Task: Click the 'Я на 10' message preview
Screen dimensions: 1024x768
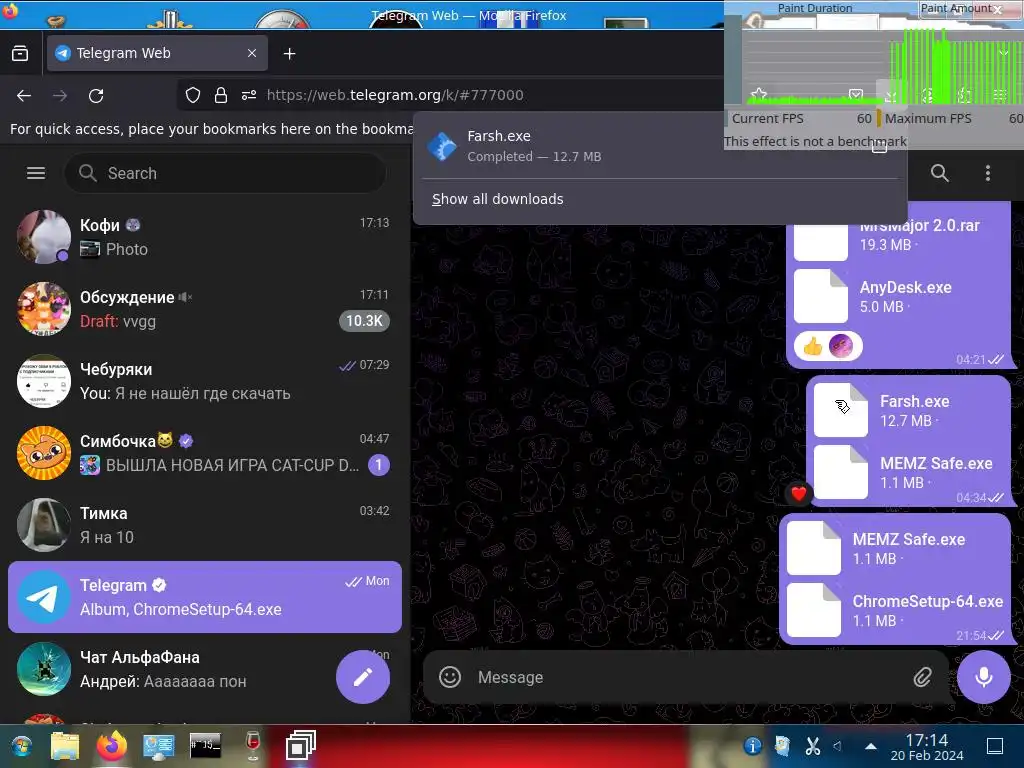Action: (107, 537)
